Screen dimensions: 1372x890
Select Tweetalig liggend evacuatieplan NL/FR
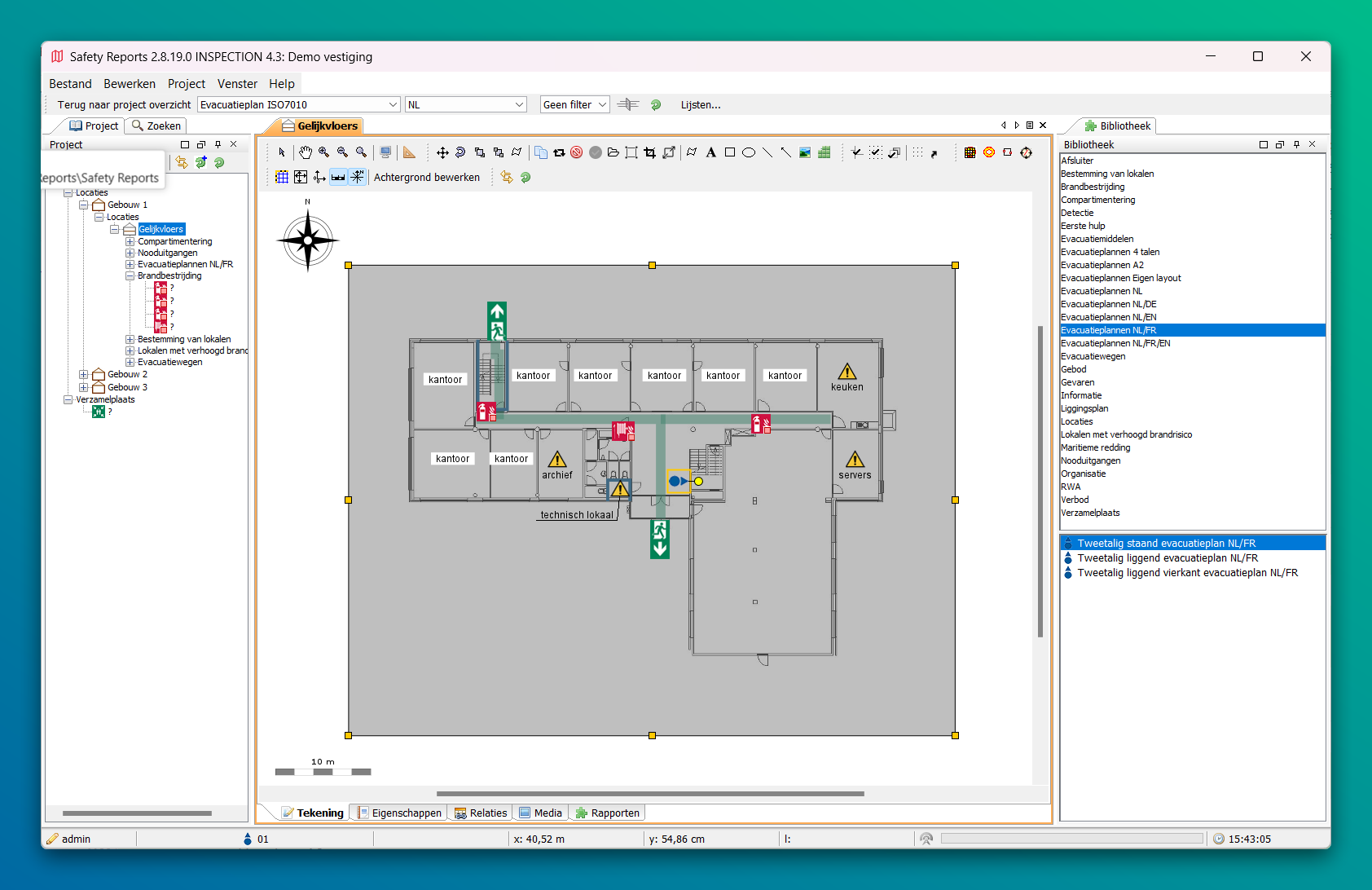click(x=1167, y=558)
